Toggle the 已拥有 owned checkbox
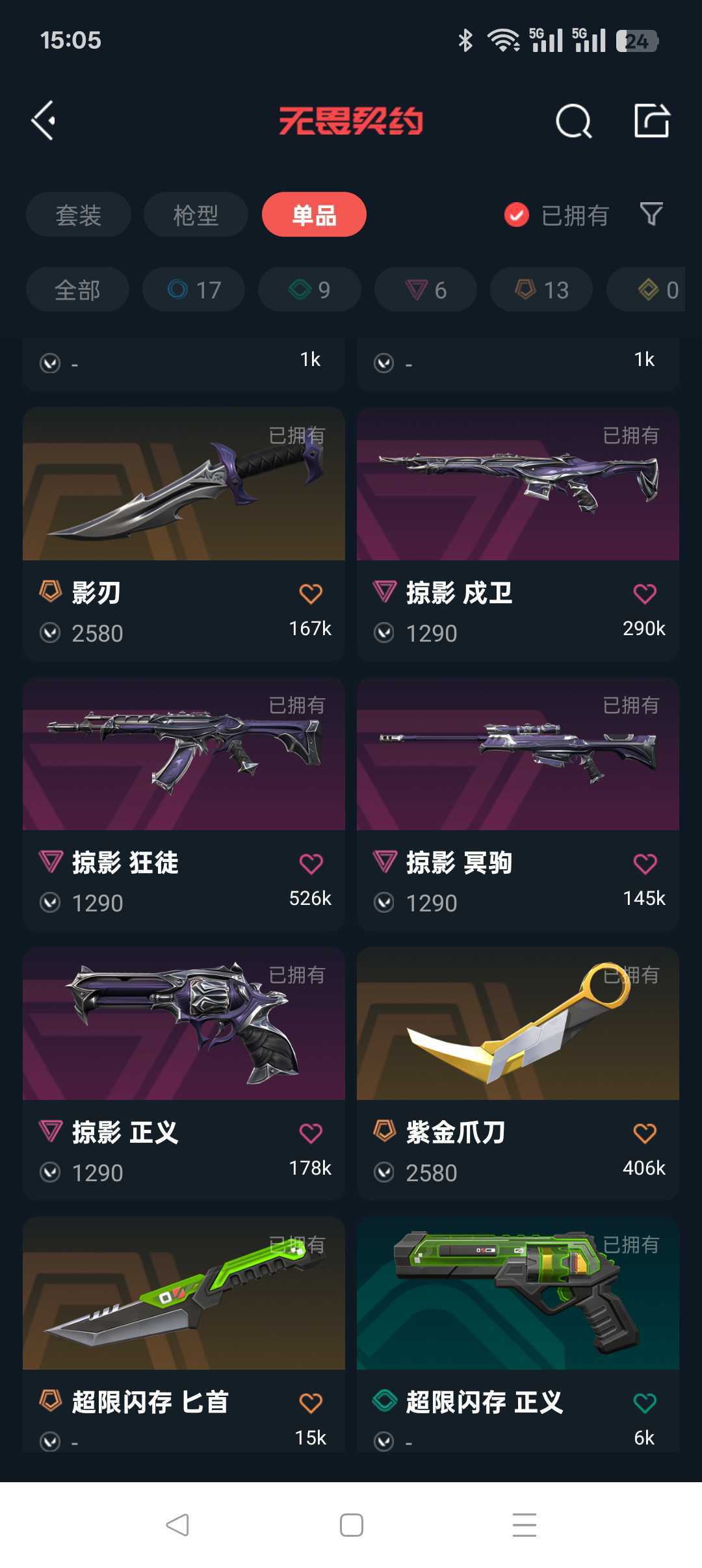702x1568 pixels. tap(517, 215)
